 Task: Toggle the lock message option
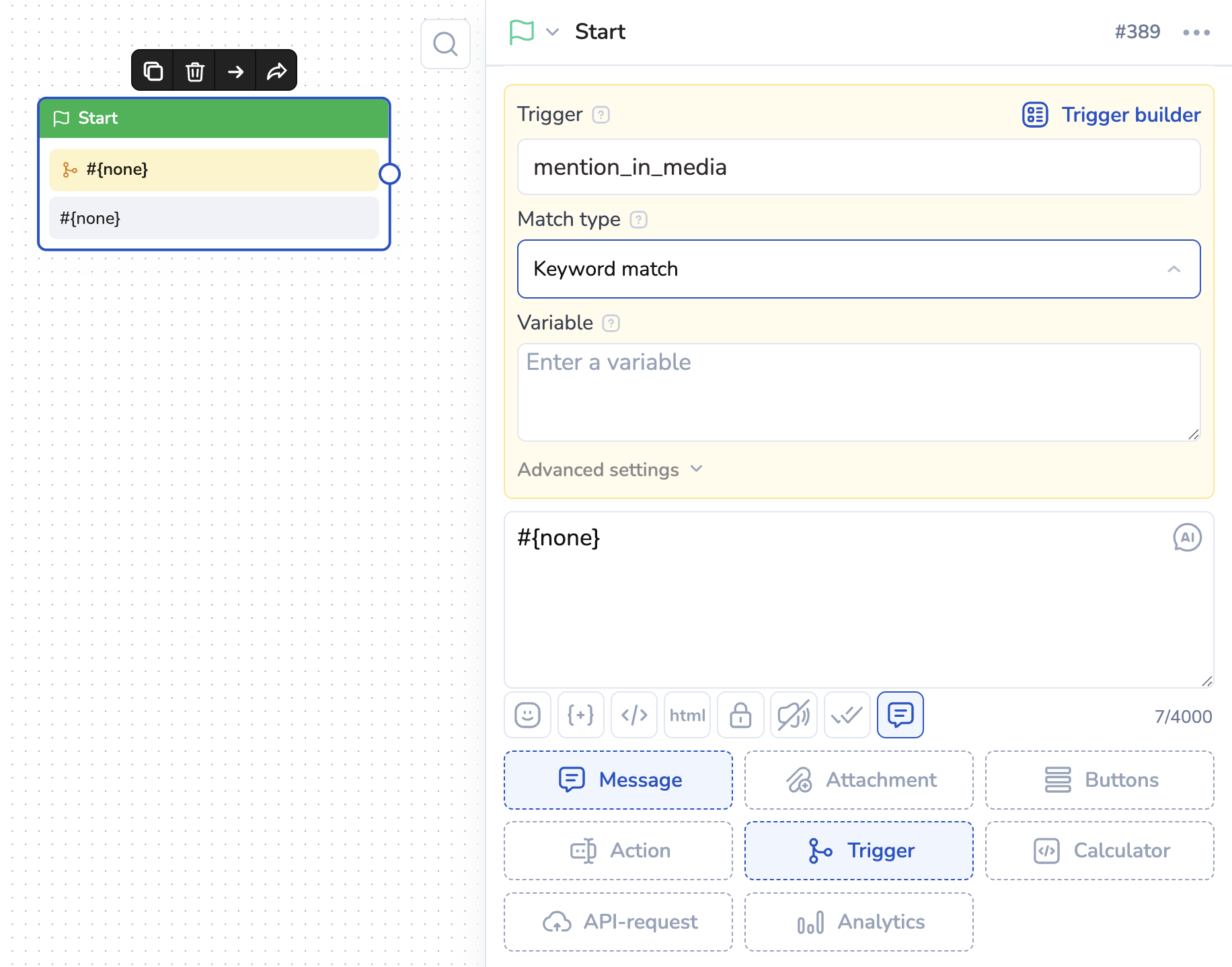[740, 715]
